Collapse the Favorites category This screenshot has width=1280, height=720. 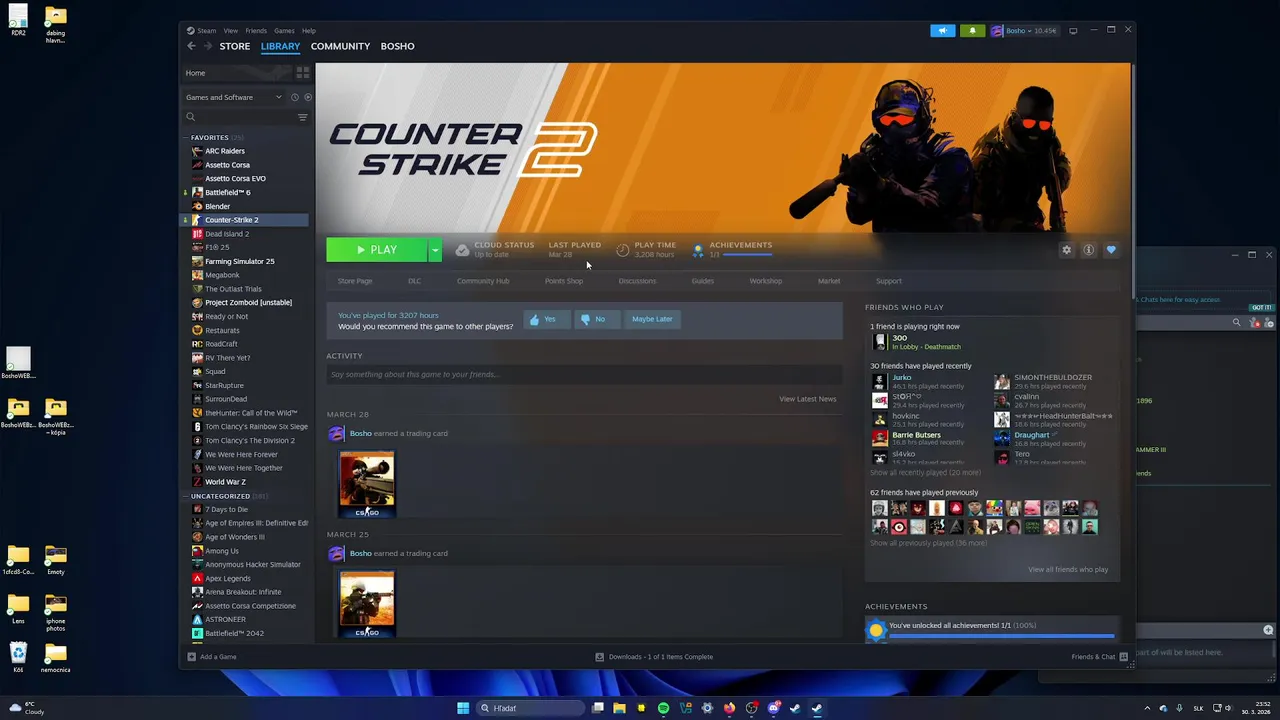click(186, 137)
